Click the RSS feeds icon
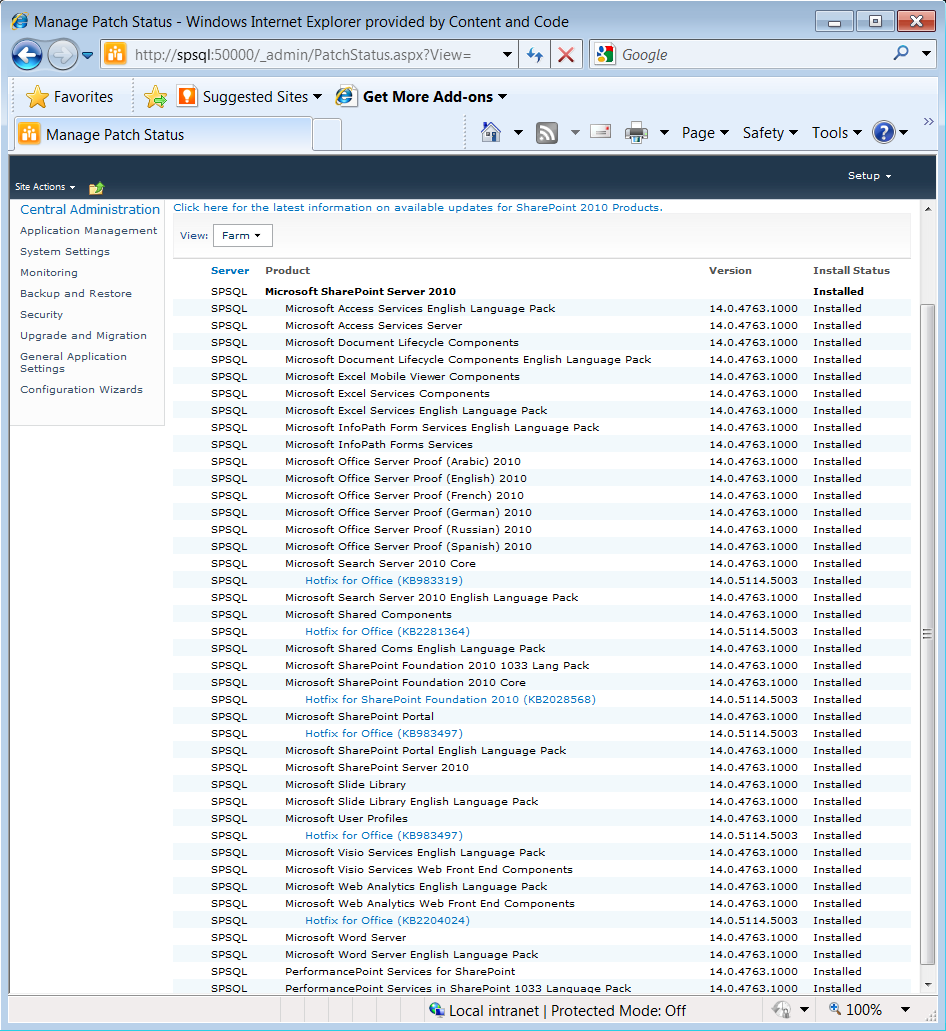This screenshot has width=946, height=1031. point(547,132)
